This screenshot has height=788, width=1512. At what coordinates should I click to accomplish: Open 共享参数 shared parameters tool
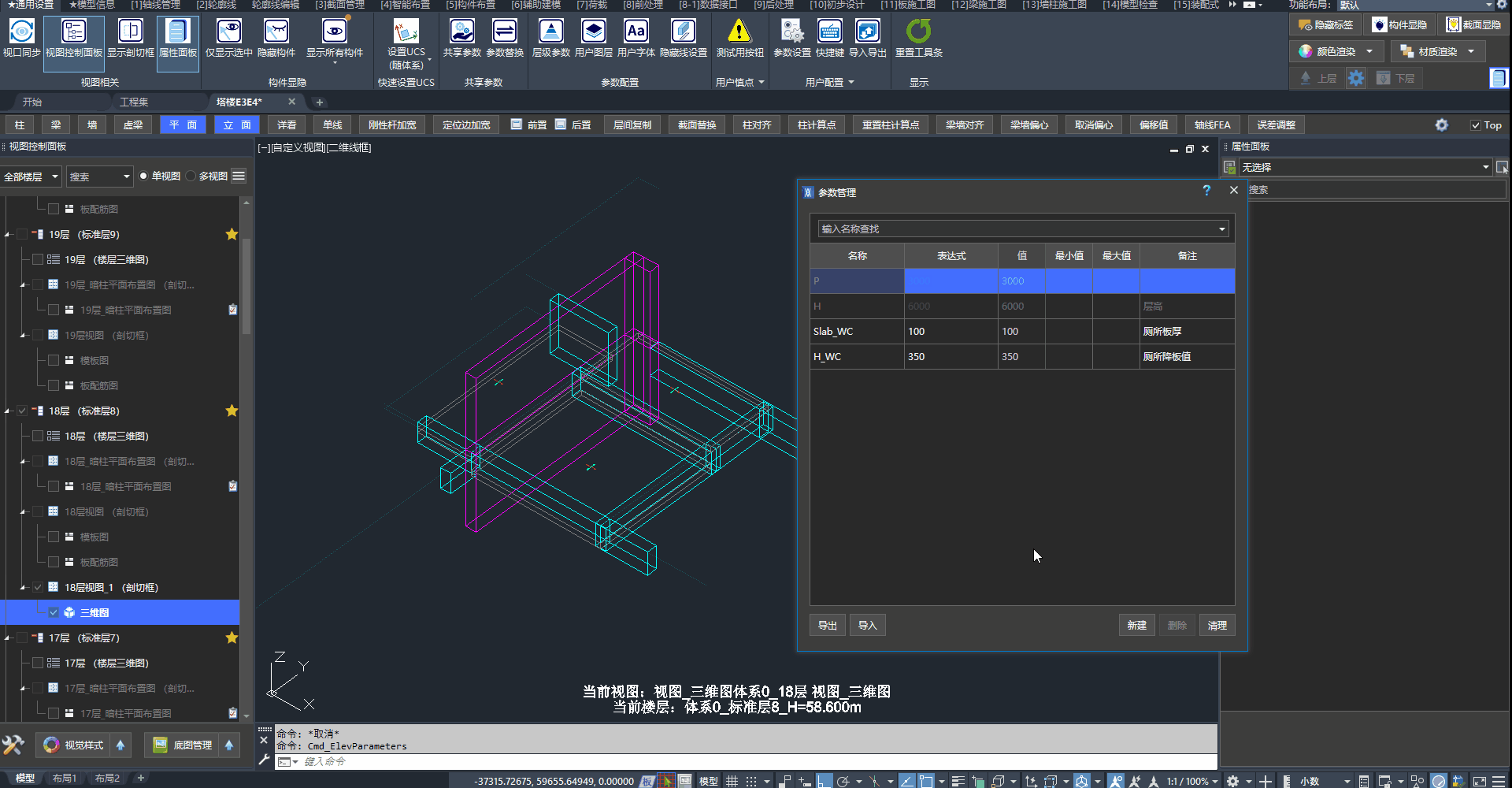(461, 32)
